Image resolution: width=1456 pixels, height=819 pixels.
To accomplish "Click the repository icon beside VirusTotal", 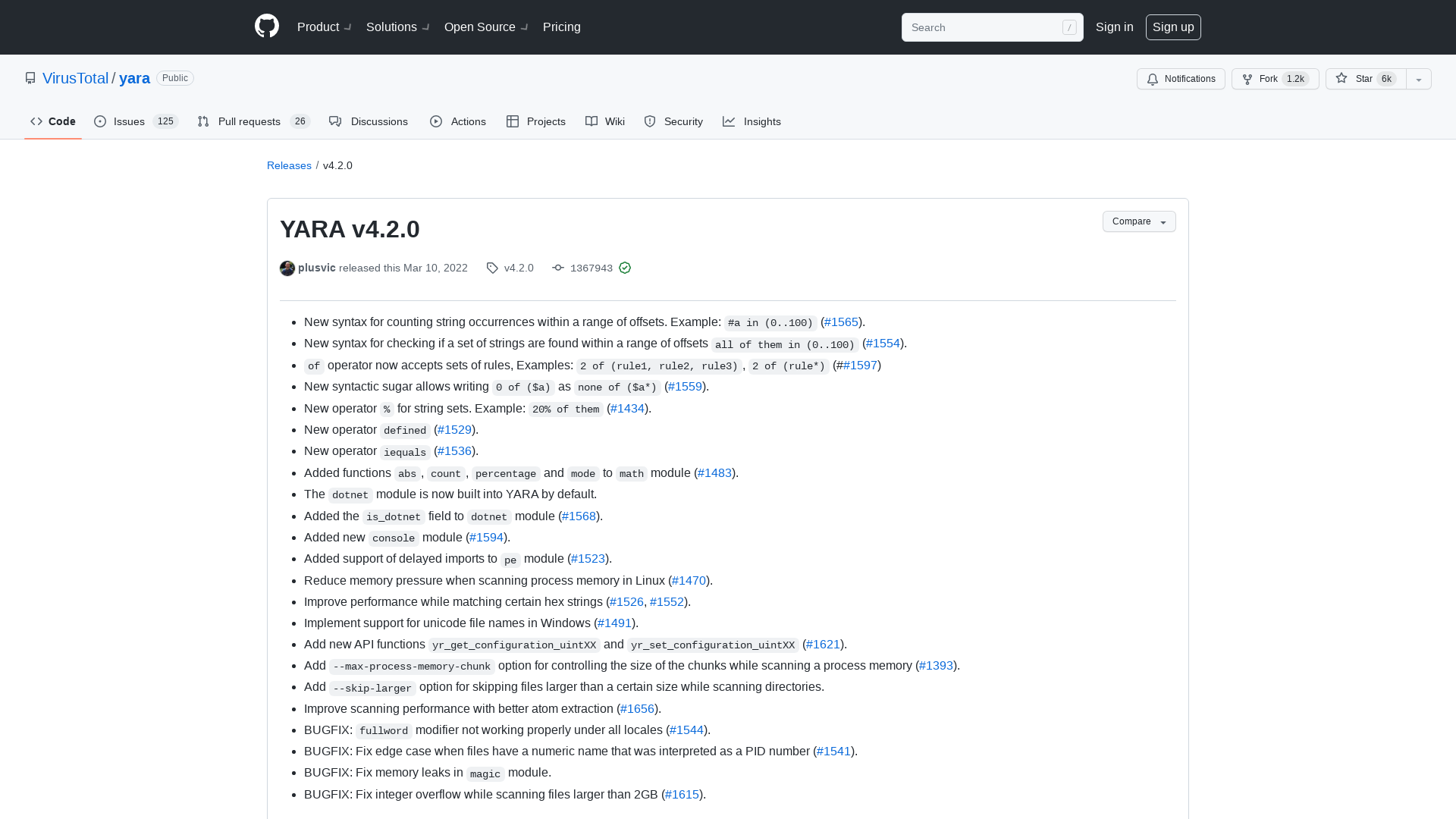I will pos(30,78).
